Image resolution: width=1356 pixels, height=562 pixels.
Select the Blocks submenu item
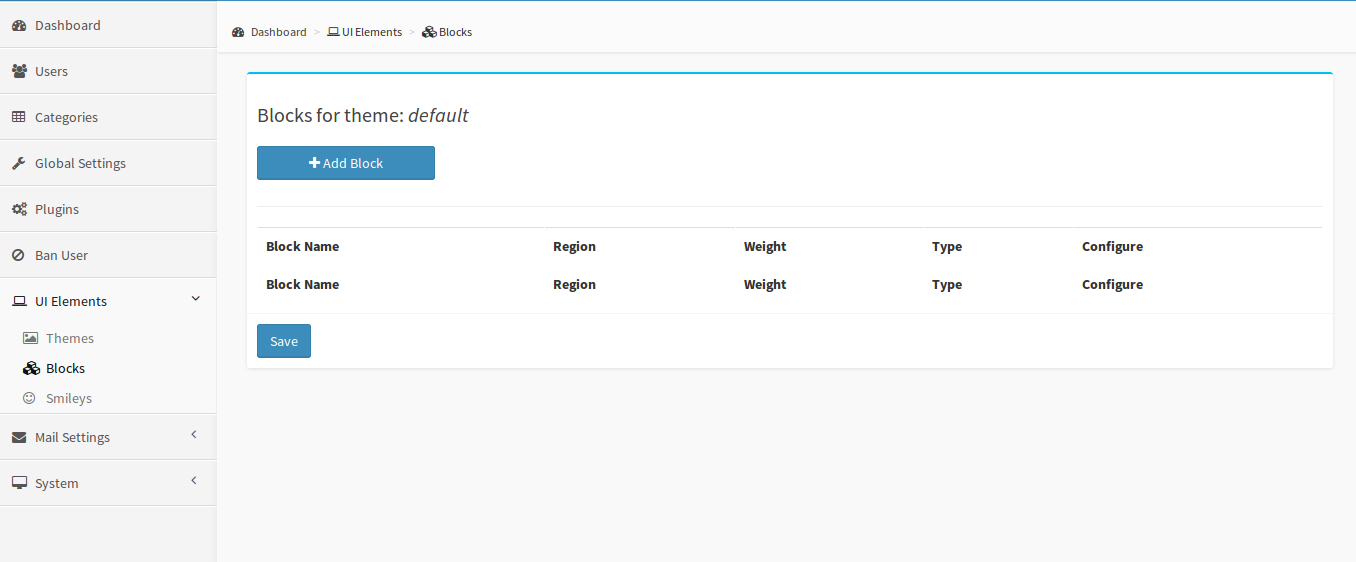pyautogui.click(x=108, y=368)
